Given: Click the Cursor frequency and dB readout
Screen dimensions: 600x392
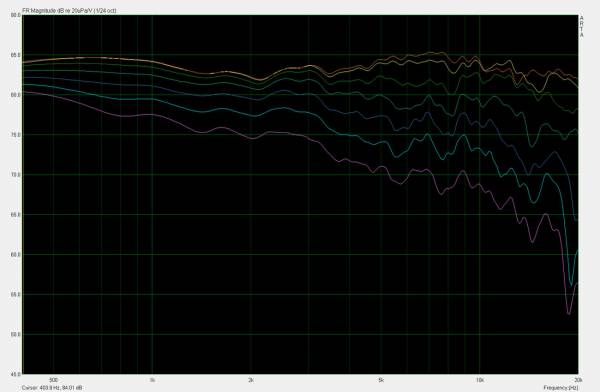Looking at the screenshot, I should click(52, 388).
